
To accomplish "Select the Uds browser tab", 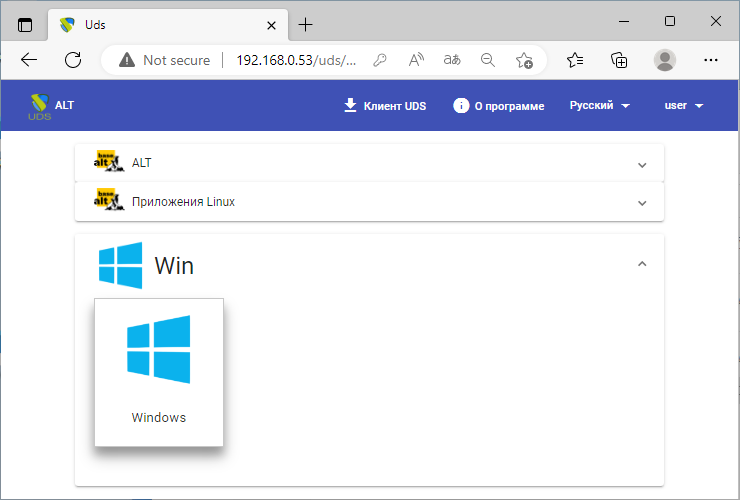I will [168, 25].
